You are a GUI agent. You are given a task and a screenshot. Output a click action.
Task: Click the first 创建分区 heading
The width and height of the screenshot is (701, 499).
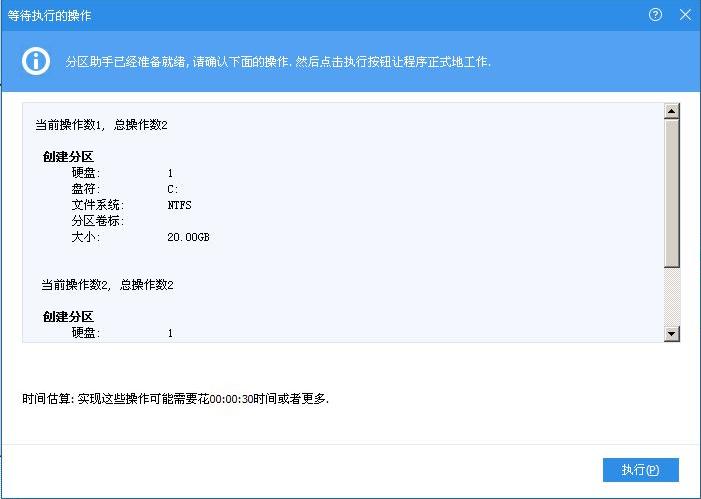(x=68, y=157)
